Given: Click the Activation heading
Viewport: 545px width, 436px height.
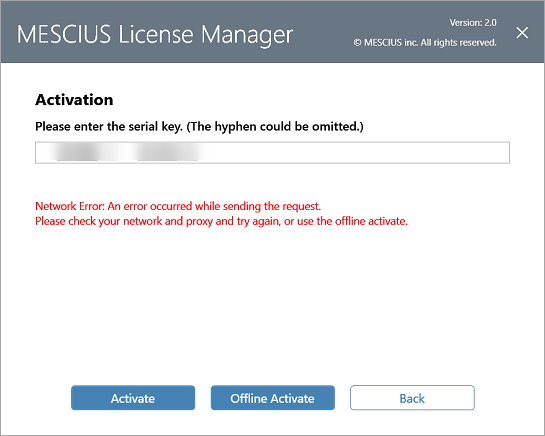Looking at the screenshot, I should point(74,100).
